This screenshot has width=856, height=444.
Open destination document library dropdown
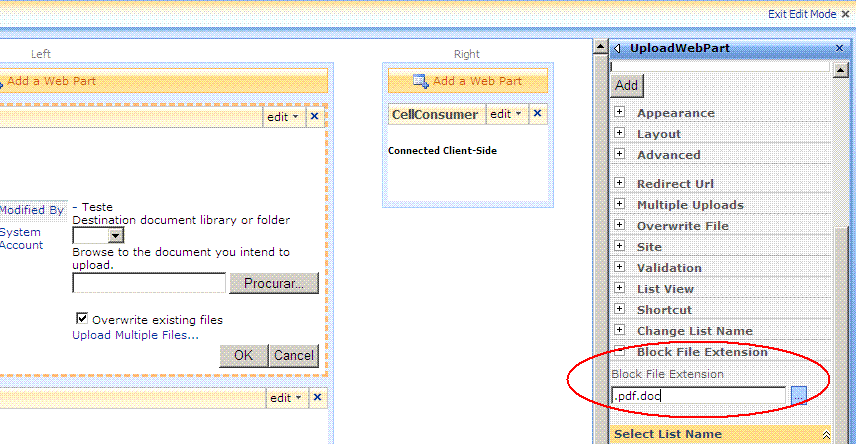115,235
